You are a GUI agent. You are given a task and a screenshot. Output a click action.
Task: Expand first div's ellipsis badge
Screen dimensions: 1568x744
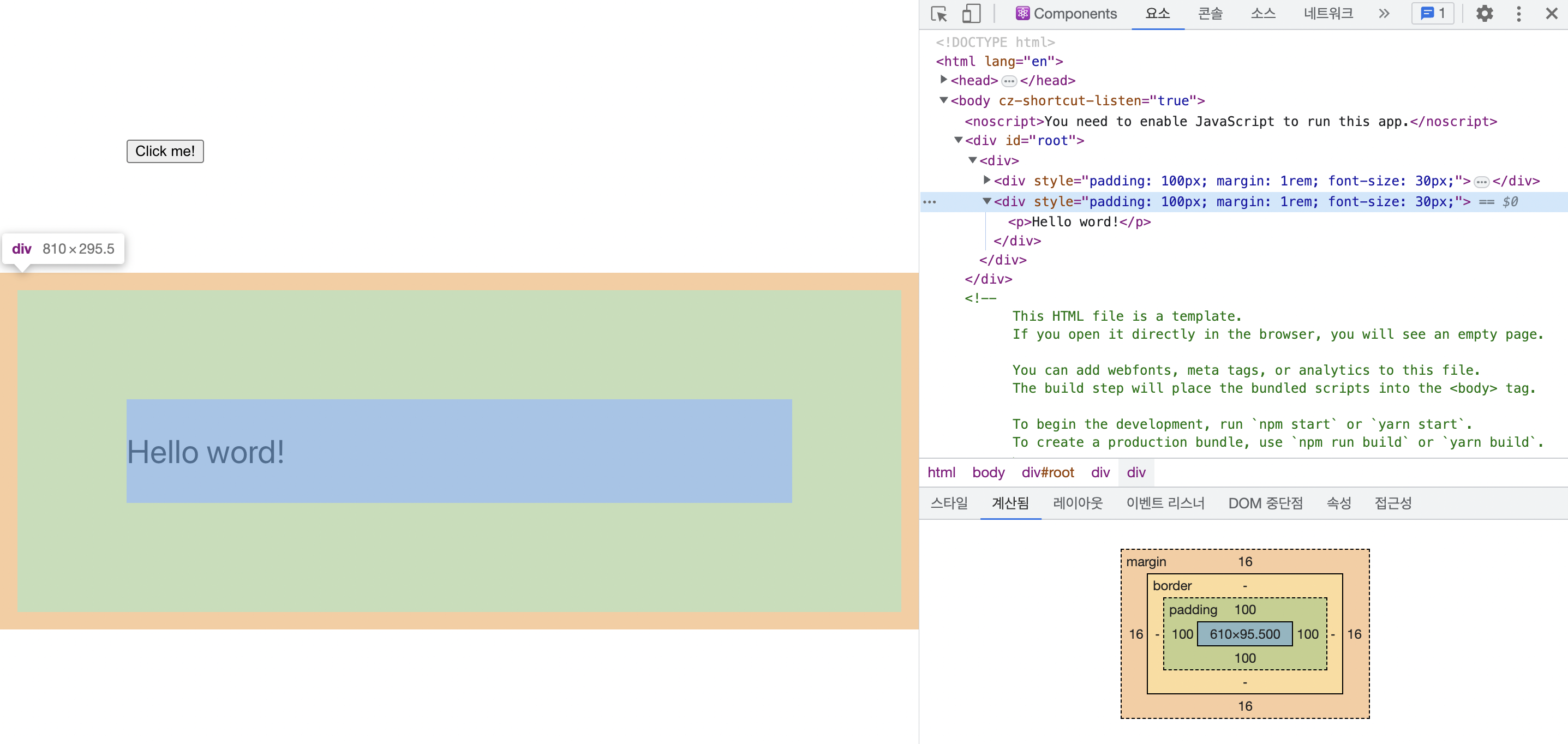coord(1481,182)
